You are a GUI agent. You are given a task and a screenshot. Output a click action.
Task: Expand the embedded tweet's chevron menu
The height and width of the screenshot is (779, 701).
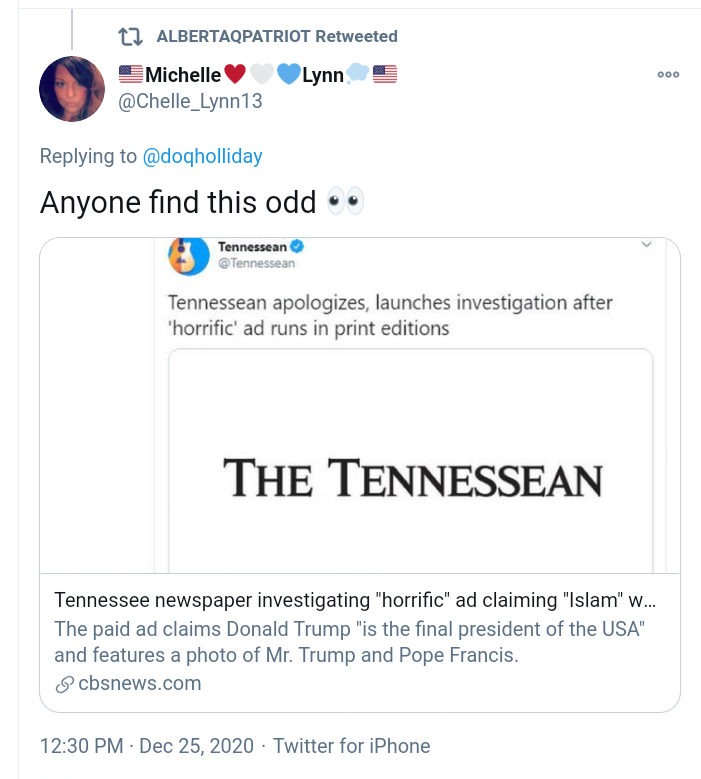pos(646,245)
